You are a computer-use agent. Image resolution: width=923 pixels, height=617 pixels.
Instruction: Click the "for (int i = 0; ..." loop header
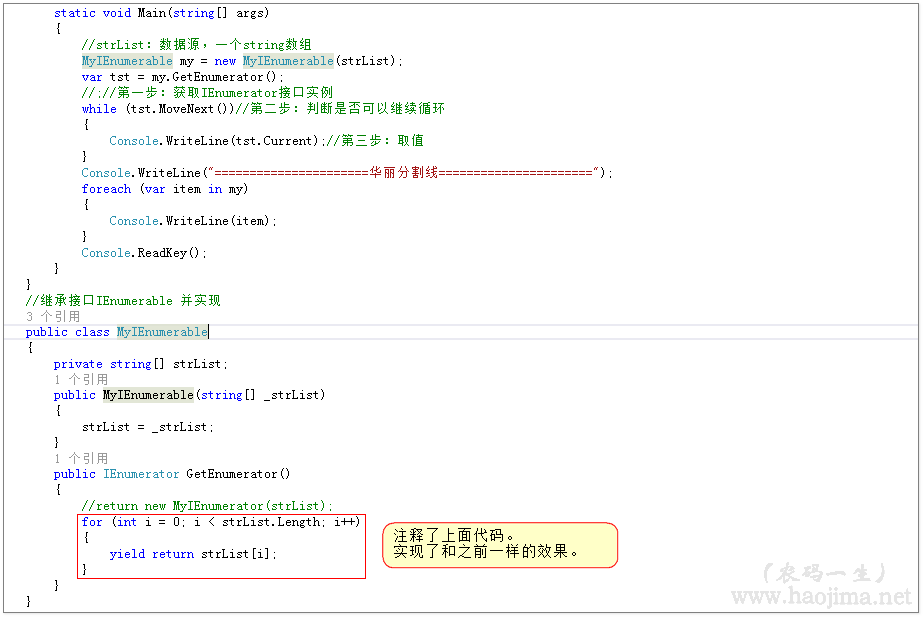220,522
